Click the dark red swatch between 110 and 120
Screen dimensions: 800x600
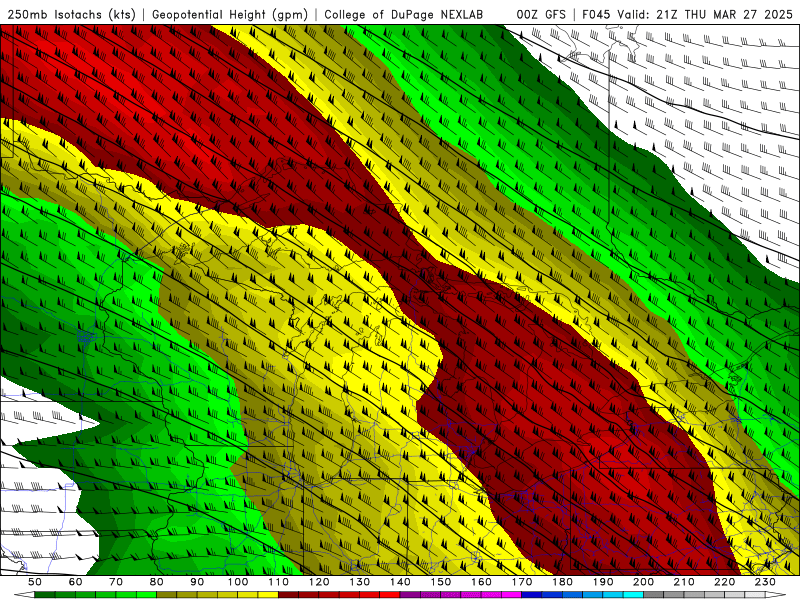(x=288, y=595)
